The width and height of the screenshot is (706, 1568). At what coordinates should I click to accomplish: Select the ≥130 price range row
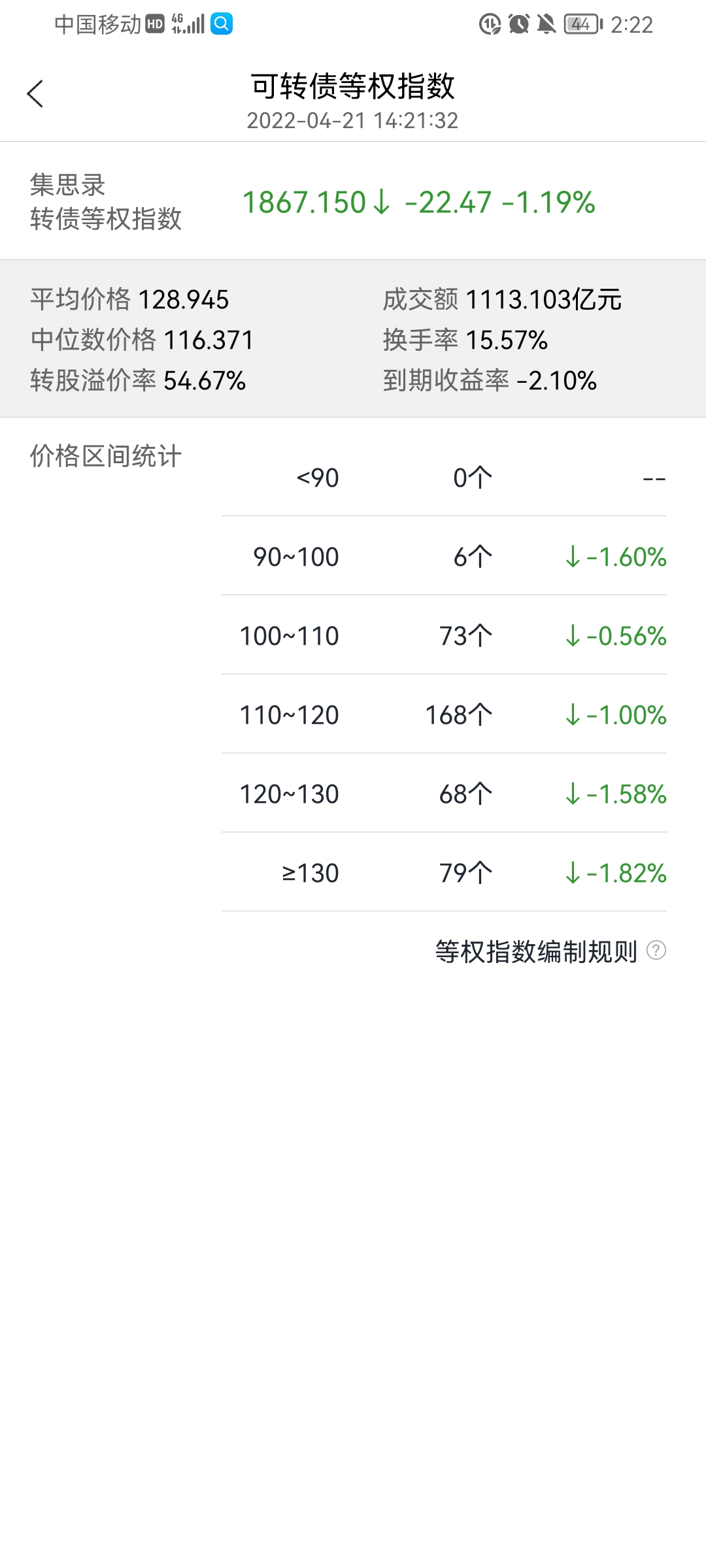[444, 873]
